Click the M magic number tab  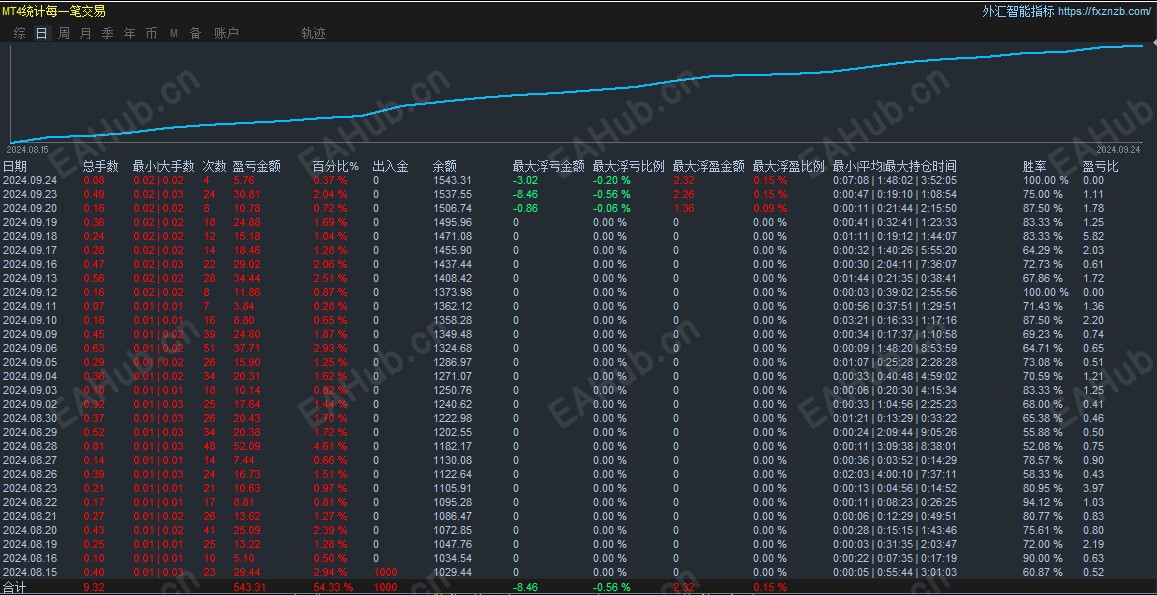pos(174,33)
